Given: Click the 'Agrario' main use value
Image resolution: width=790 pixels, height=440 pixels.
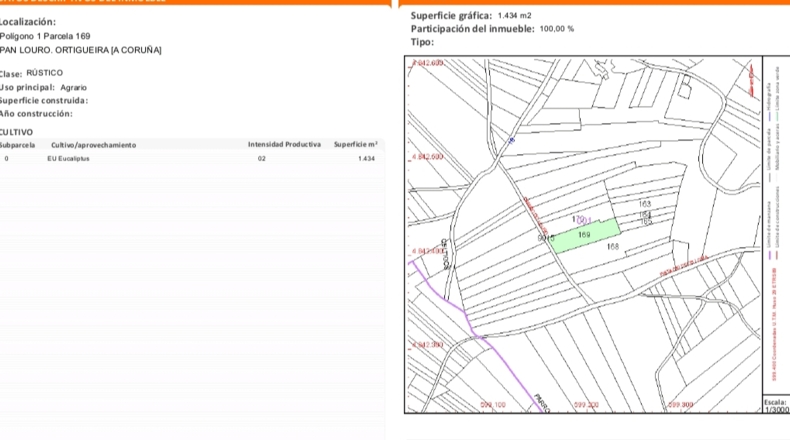Looking at the screenshot, I should 74,88.
